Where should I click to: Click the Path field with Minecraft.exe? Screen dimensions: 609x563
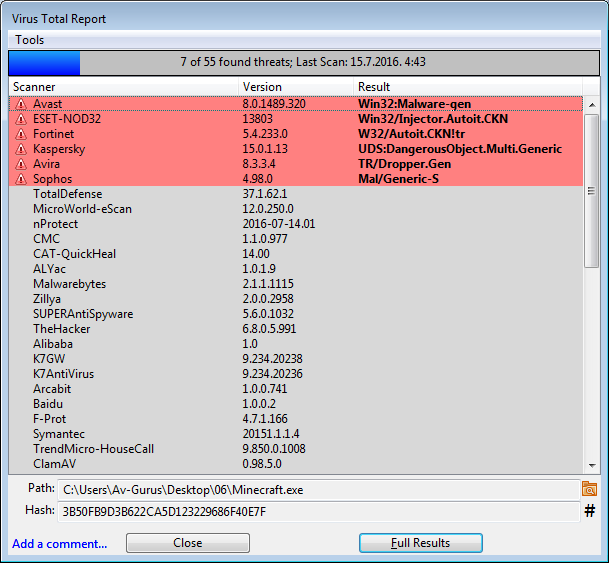(318, 490)
